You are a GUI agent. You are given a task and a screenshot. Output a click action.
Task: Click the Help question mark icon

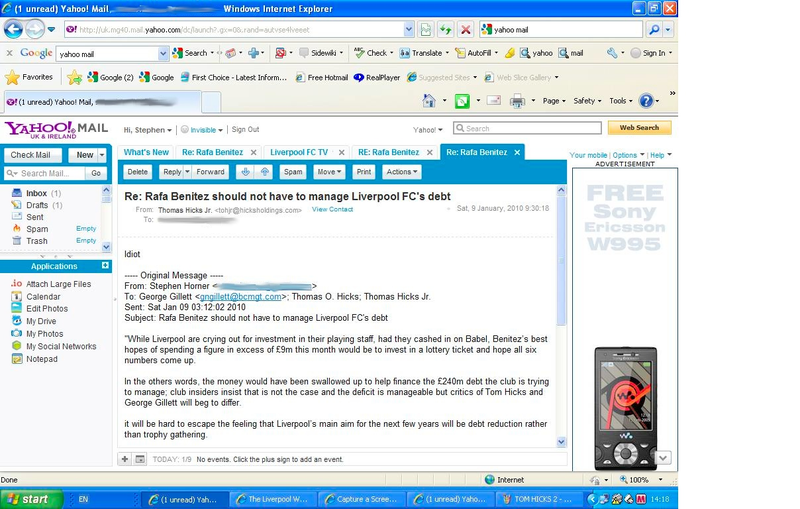pos(646,101)
